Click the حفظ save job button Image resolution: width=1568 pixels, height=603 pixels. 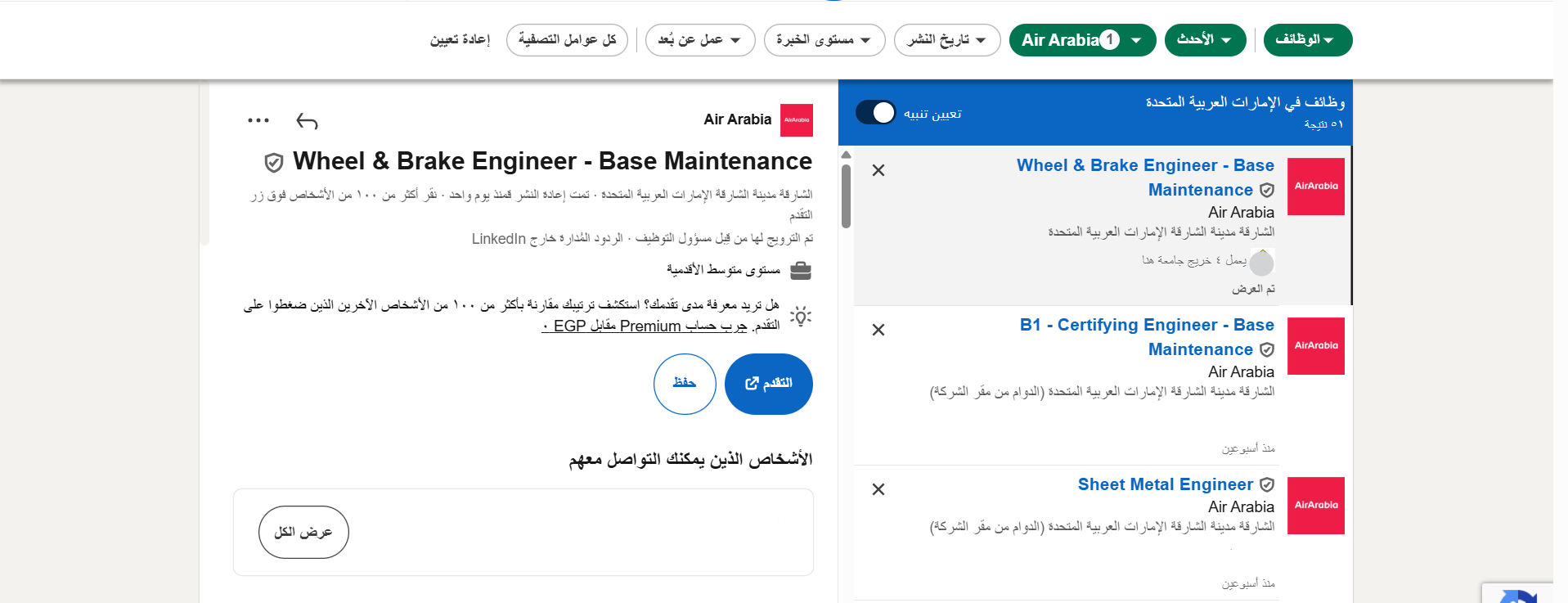685,384
